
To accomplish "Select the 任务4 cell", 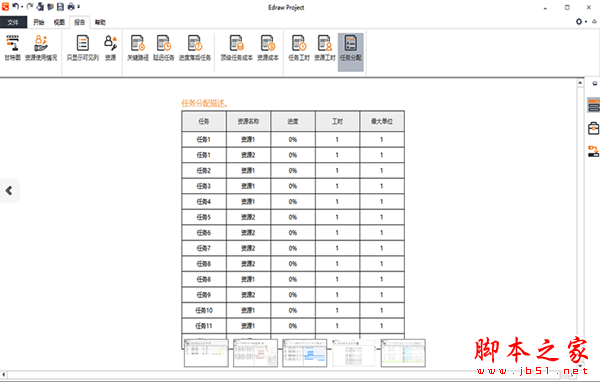I will pos(204,202).
